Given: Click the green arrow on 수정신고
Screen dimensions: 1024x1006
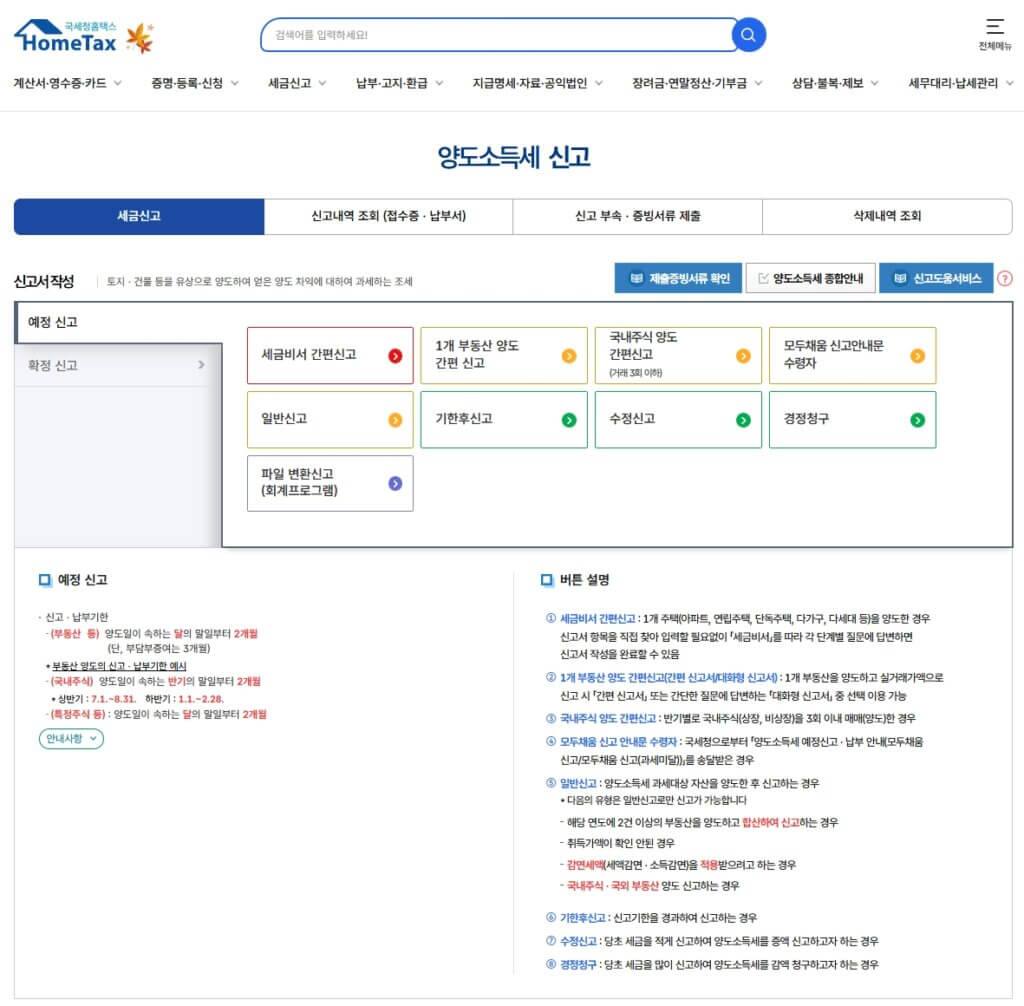Looking at the screenshot, I should tap(743, 420).
